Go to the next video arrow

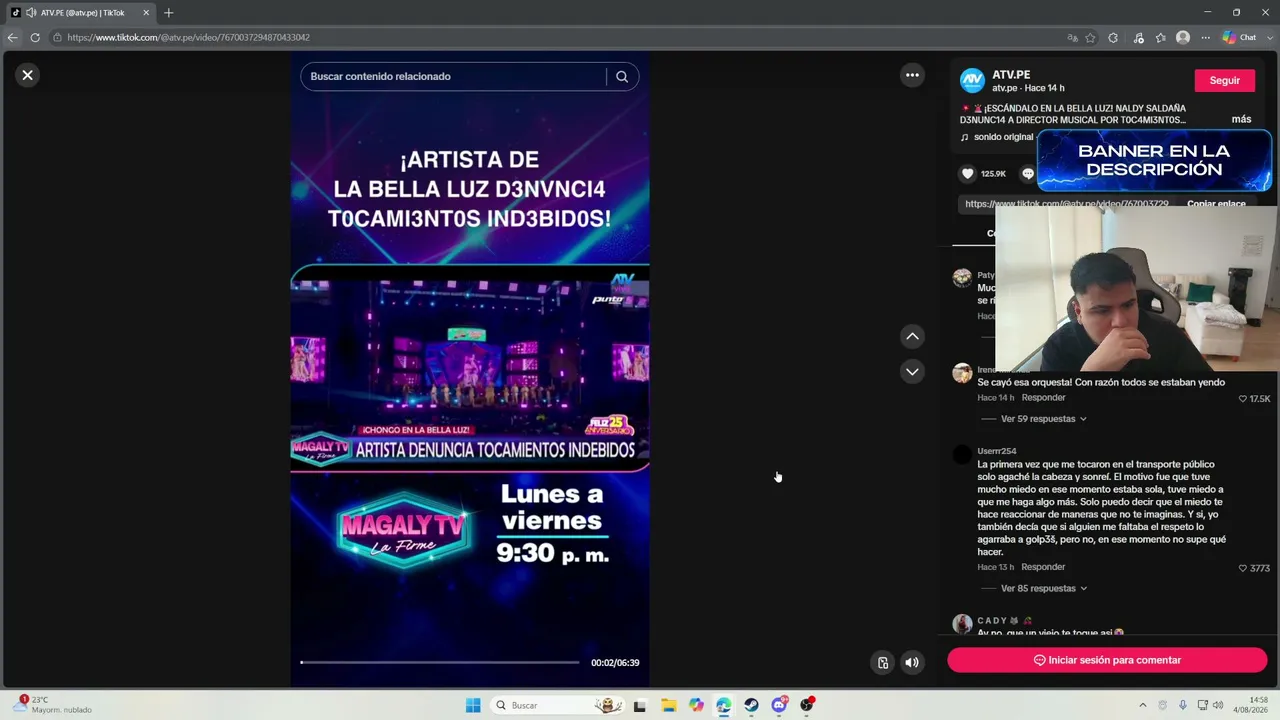click(912, 372)
